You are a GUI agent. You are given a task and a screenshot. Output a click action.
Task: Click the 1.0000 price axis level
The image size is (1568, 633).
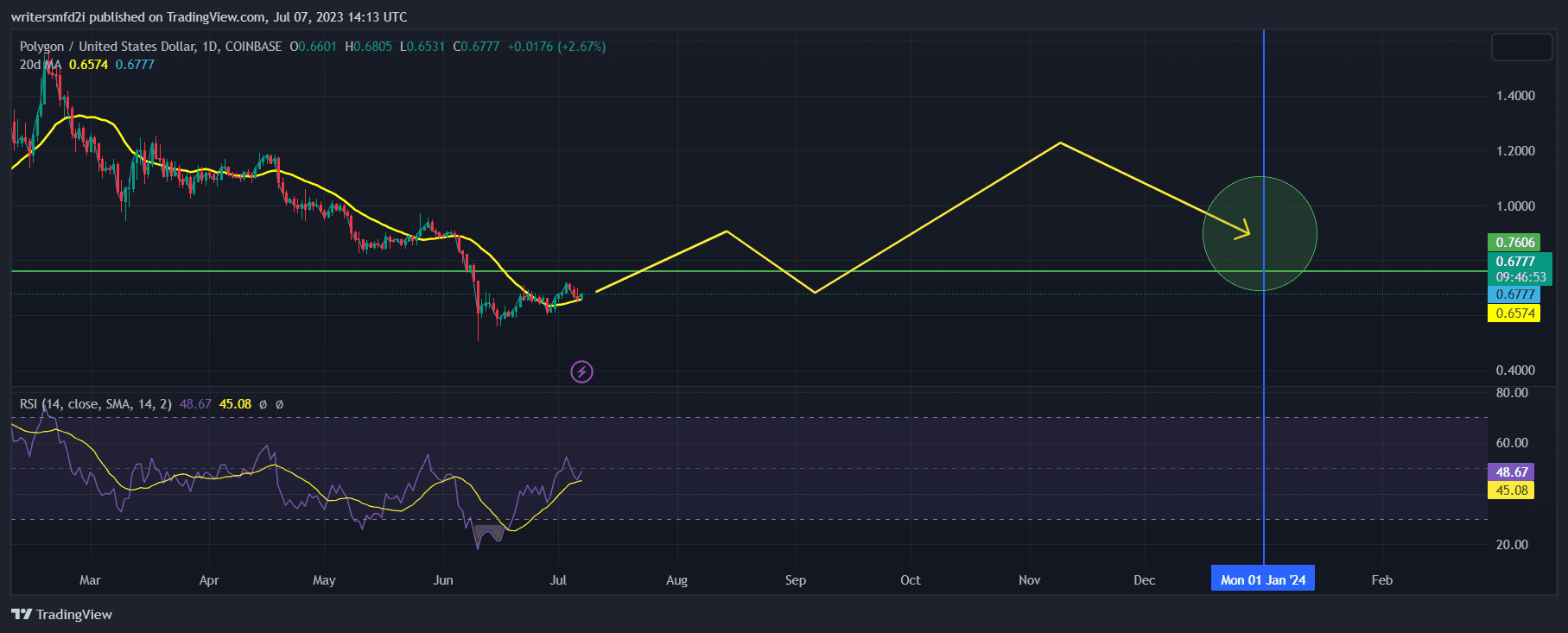1514,206
